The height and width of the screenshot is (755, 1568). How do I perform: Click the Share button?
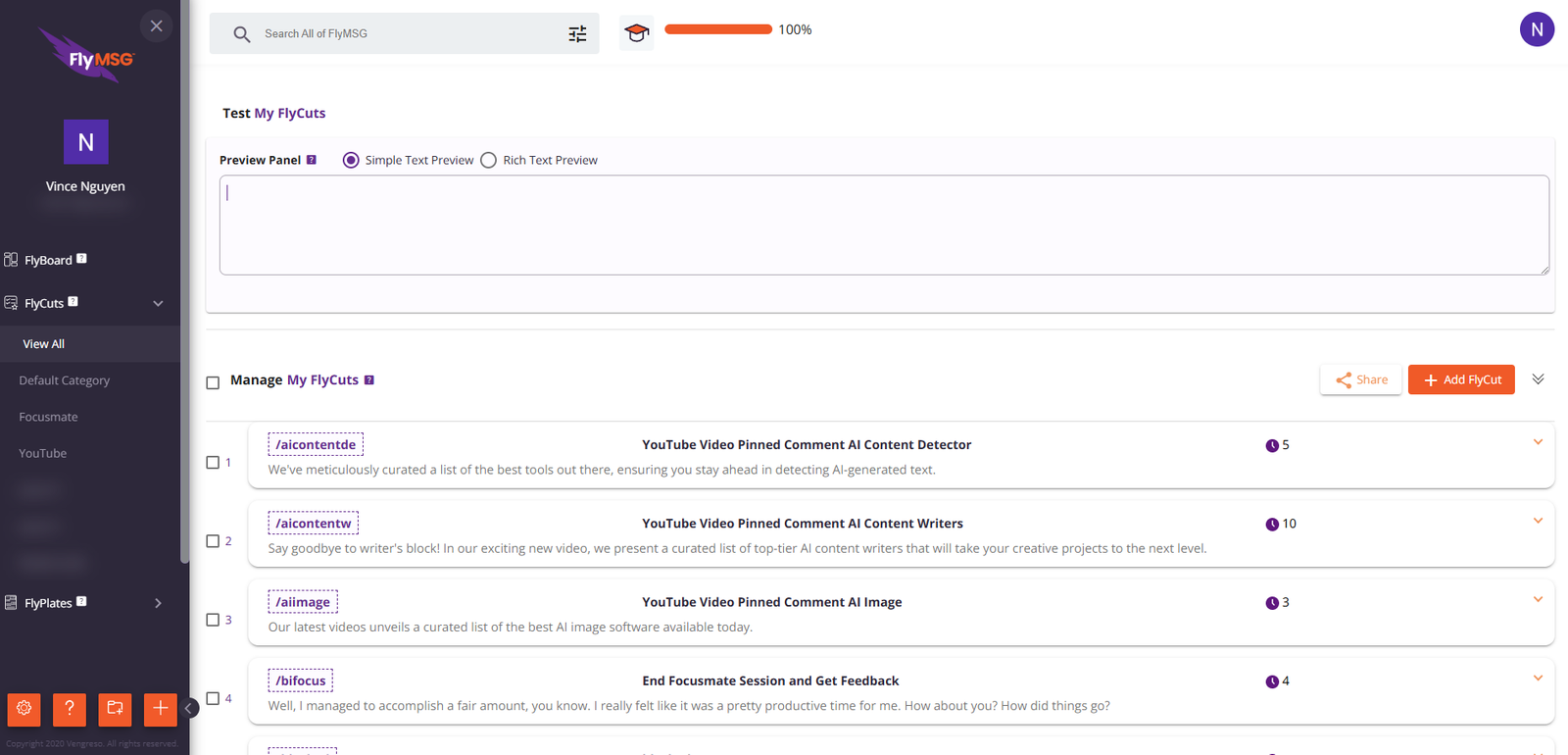[1361, 379]
